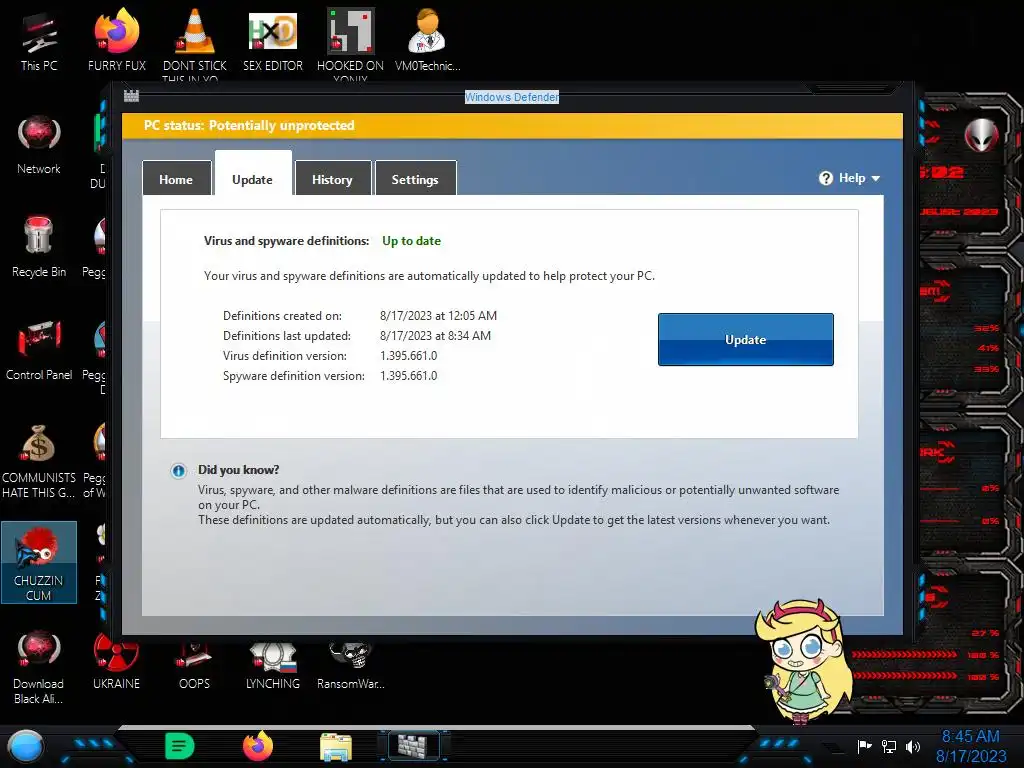Open the Recycle Bin icon
The width and height of the screenshot is (1024, 768).
click(x=39, y=247)
